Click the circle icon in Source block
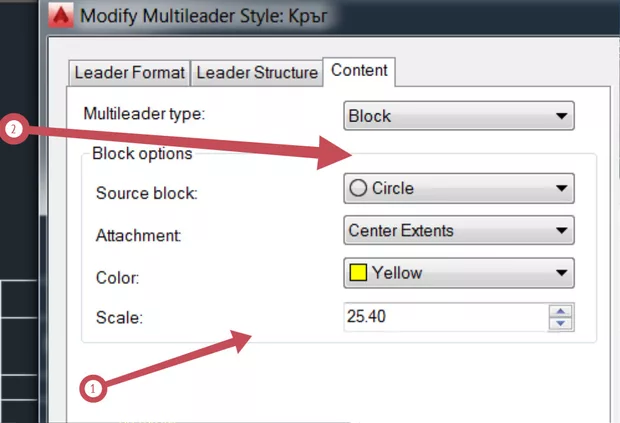 pos(357,188)
